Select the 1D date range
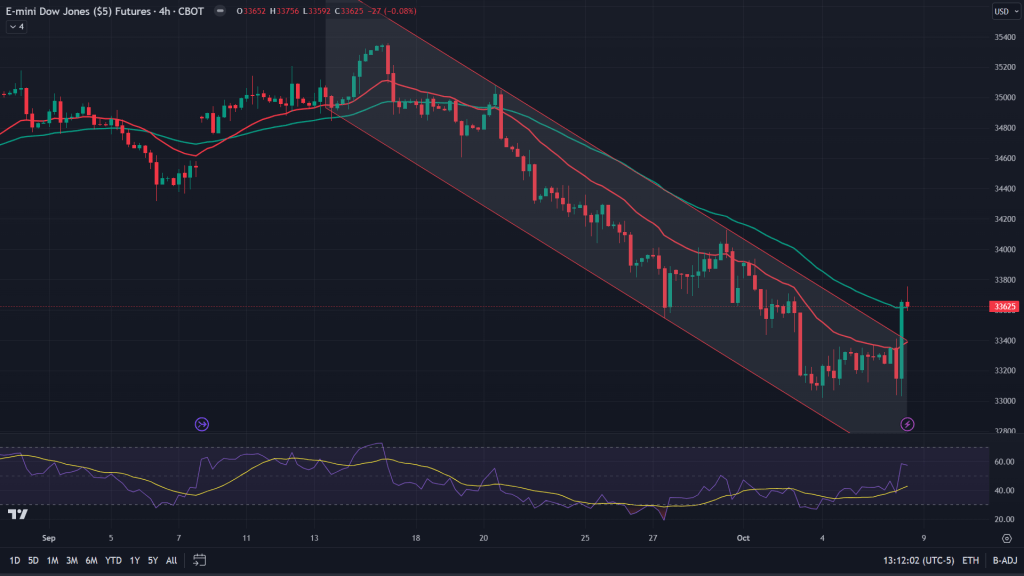This screenshot has height=576, width=1024. click(13, 560)
